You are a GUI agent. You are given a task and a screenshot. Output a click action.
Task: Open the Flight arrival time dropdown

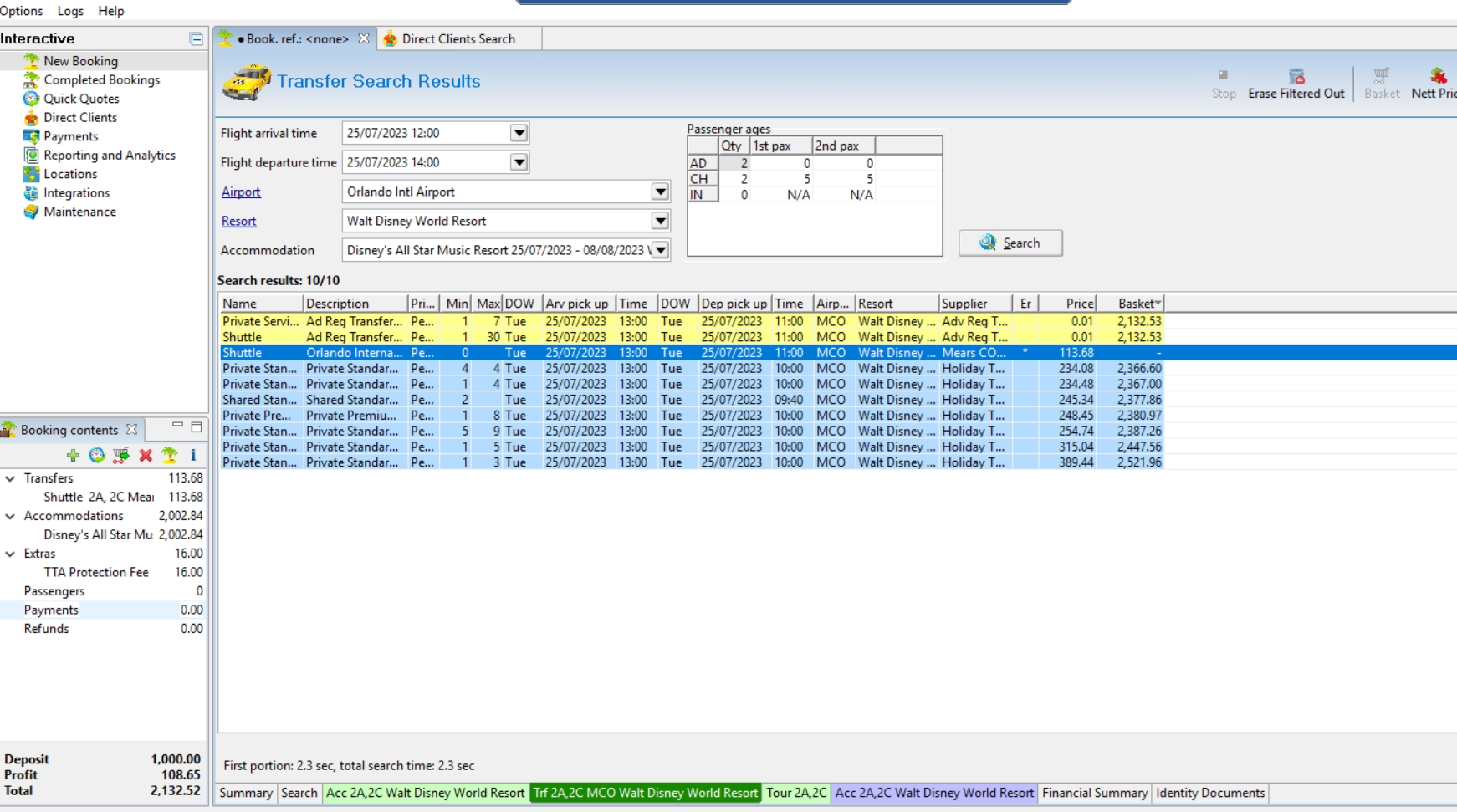tap(519, 133)
